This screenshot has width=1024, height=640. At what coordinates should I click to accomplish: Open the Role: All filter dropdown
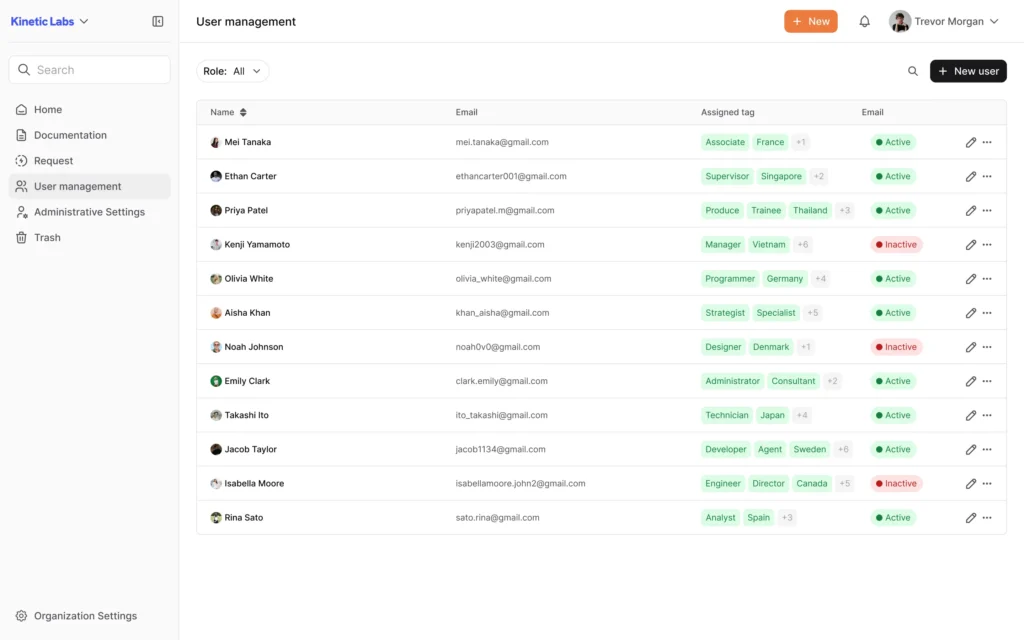[233, 71]
